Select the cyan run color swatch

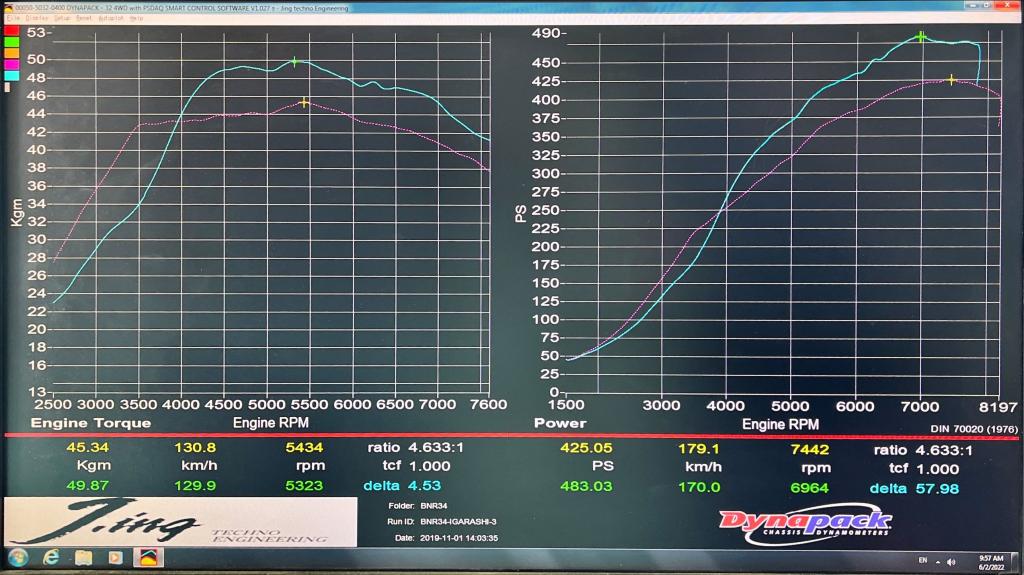[x=12, y=75]
